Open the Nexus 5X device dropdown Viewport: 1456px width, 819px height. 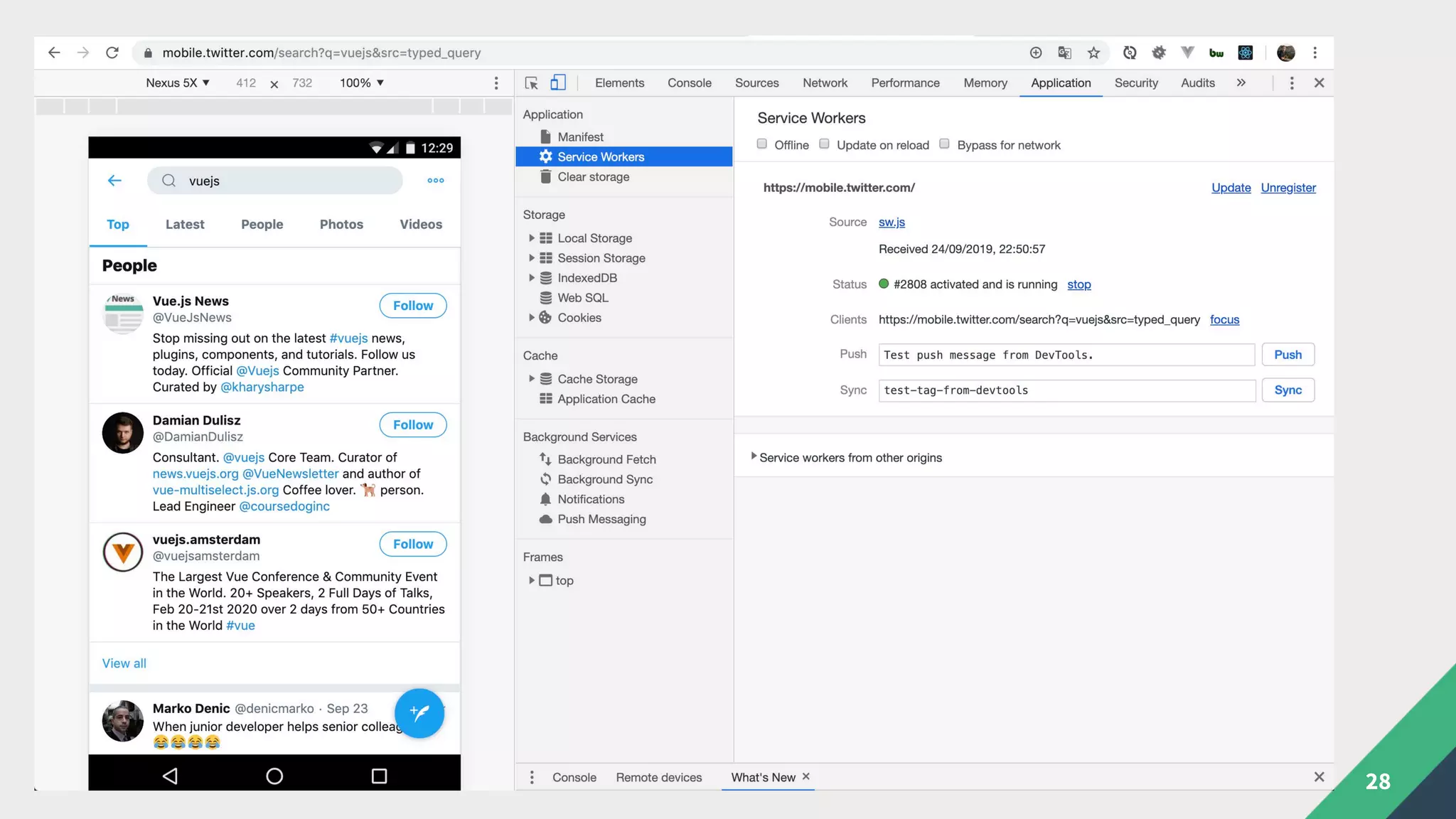click(x=177, y=83)
